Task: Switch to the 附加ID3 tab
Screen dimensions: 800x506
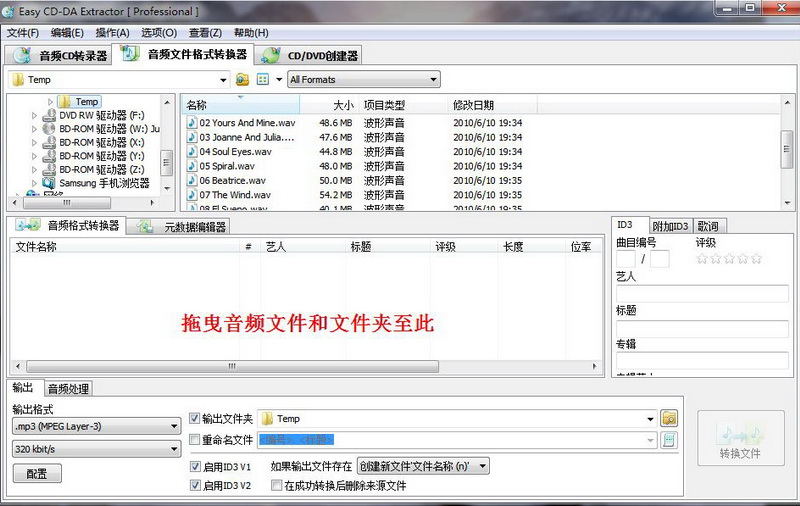Action: coord(670,226)
